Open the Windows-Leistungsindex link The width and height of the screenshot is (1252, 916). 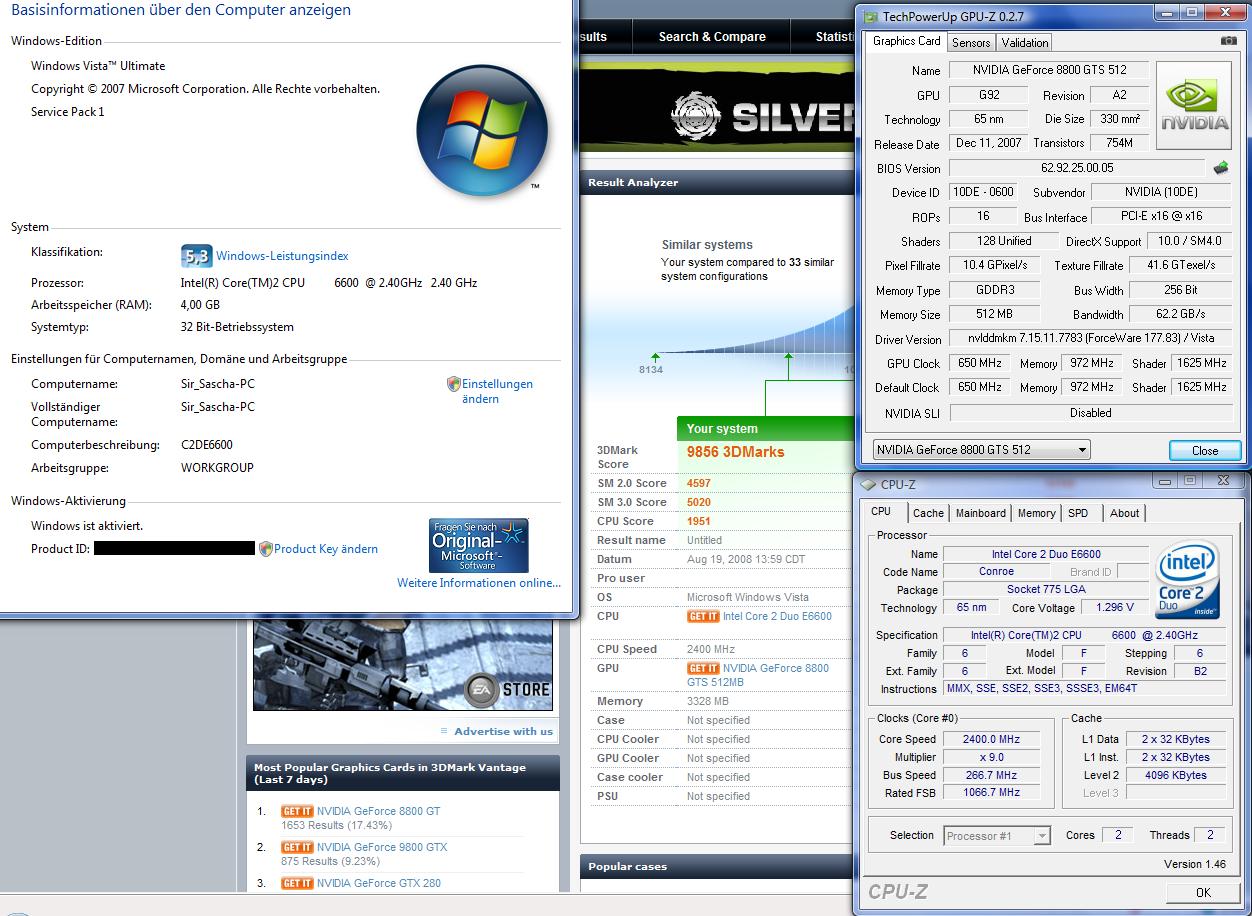point(282,256)
